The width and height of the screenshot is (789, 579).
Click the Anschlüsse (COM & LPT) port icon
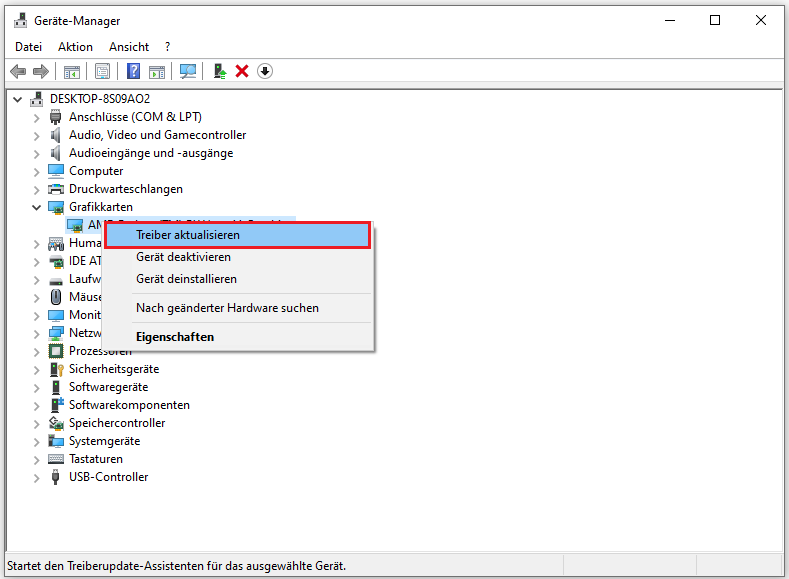pyautogui.click(x=55, y=117)
